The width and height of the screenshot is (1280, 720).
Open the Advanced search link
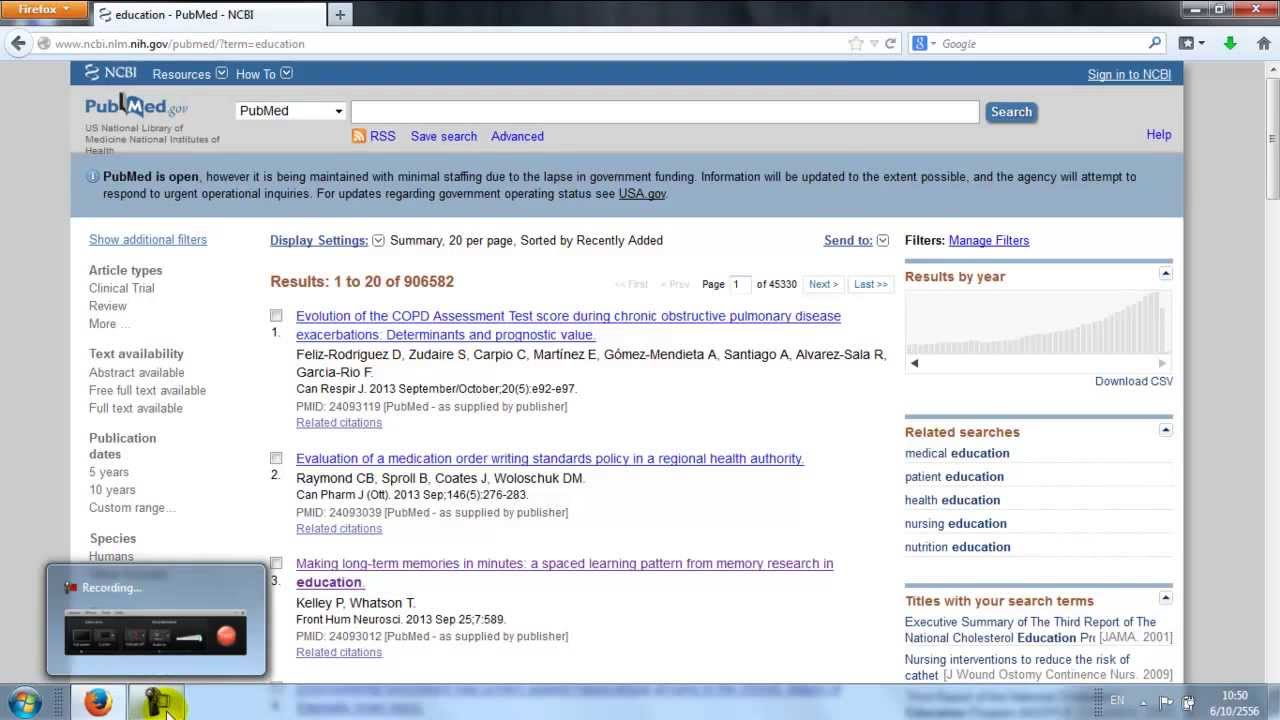click(x=517, y=136)
